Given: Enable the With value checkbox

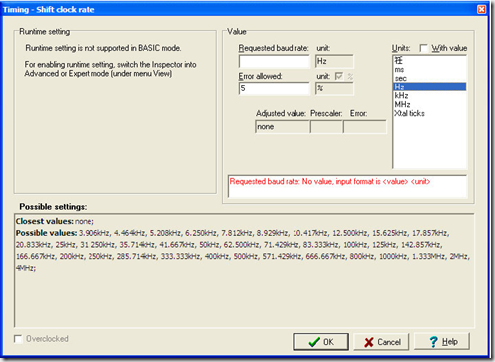Looking at the screenshot, I should (423, 48).
